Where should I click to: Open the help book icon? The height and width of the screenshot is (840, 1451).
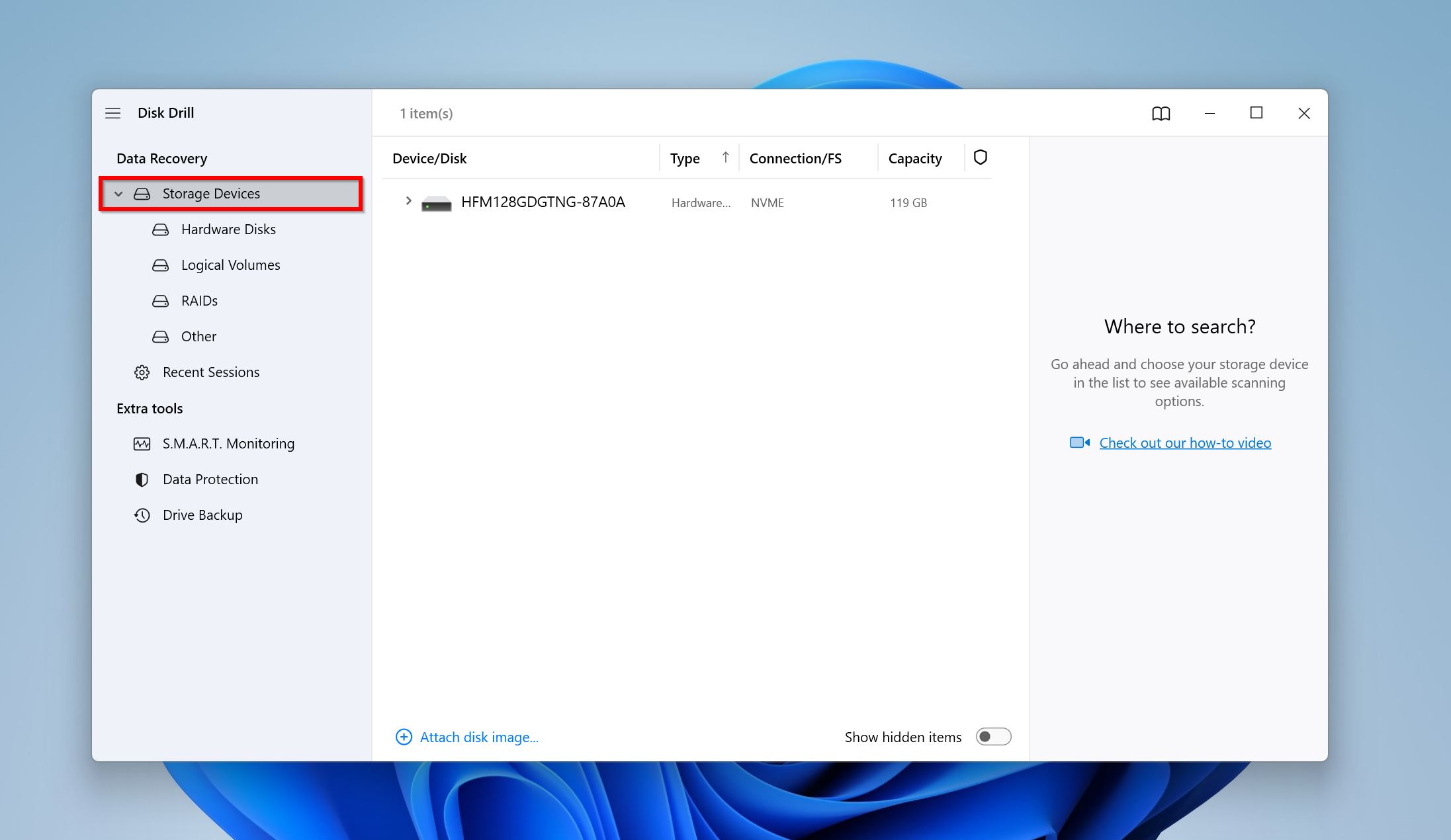(1161, 114)
